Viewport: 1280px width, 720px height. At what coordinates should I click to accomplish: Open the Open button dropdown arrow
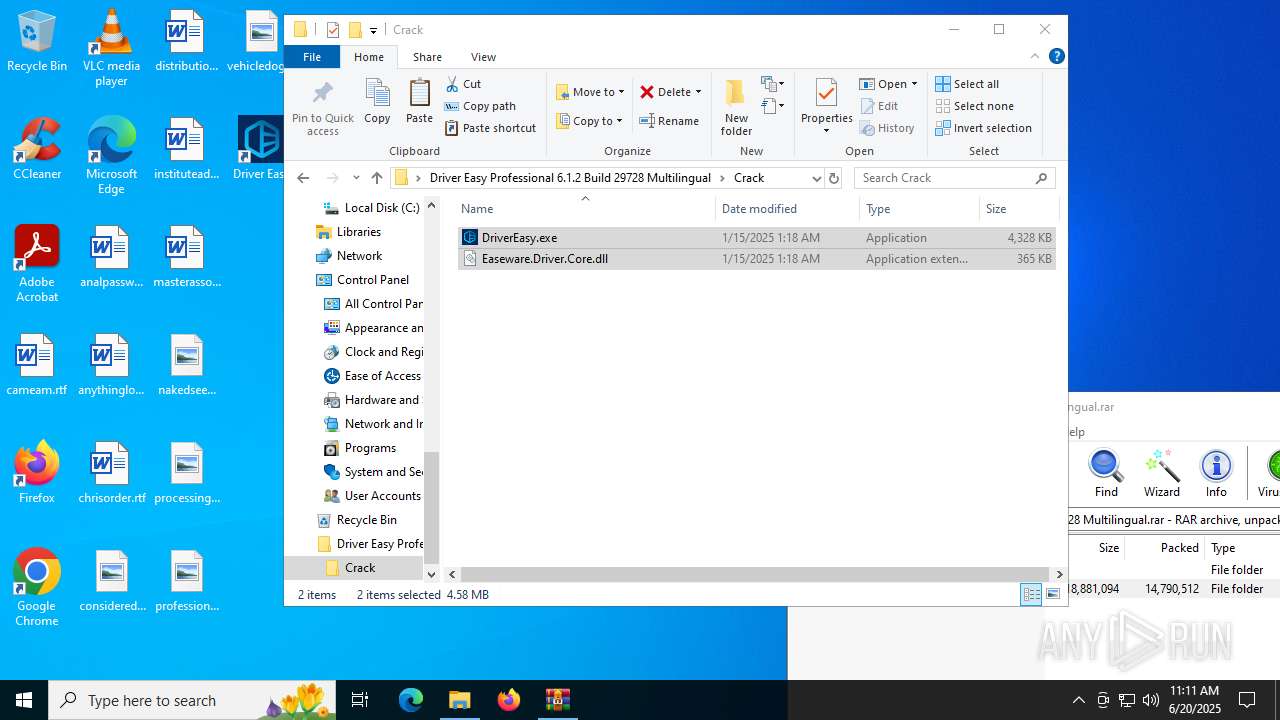[x=914, y=84]
